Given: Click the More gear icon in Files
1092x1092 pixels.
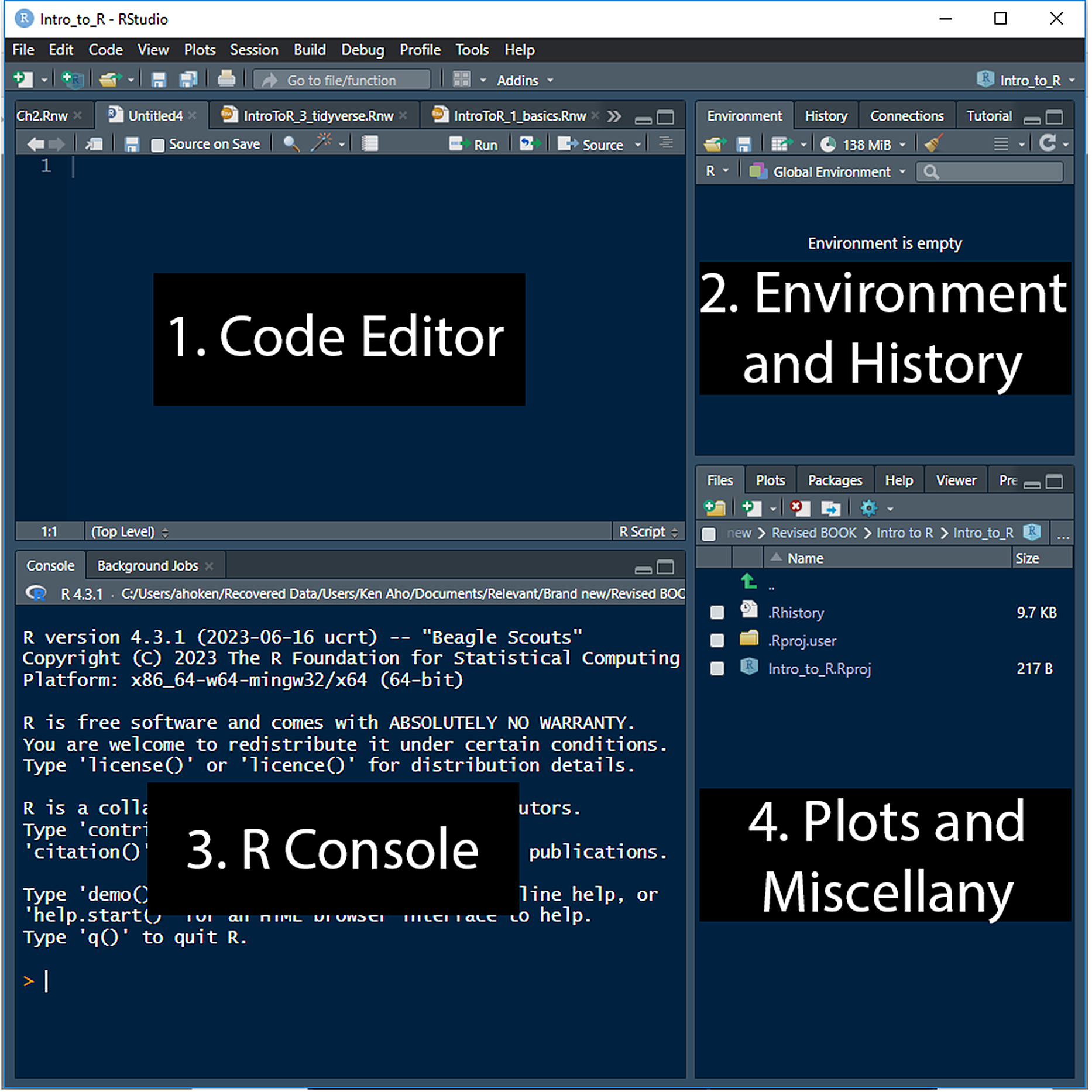Looking at the screenshot, I should pyautogui.click(x=868, y=508).
